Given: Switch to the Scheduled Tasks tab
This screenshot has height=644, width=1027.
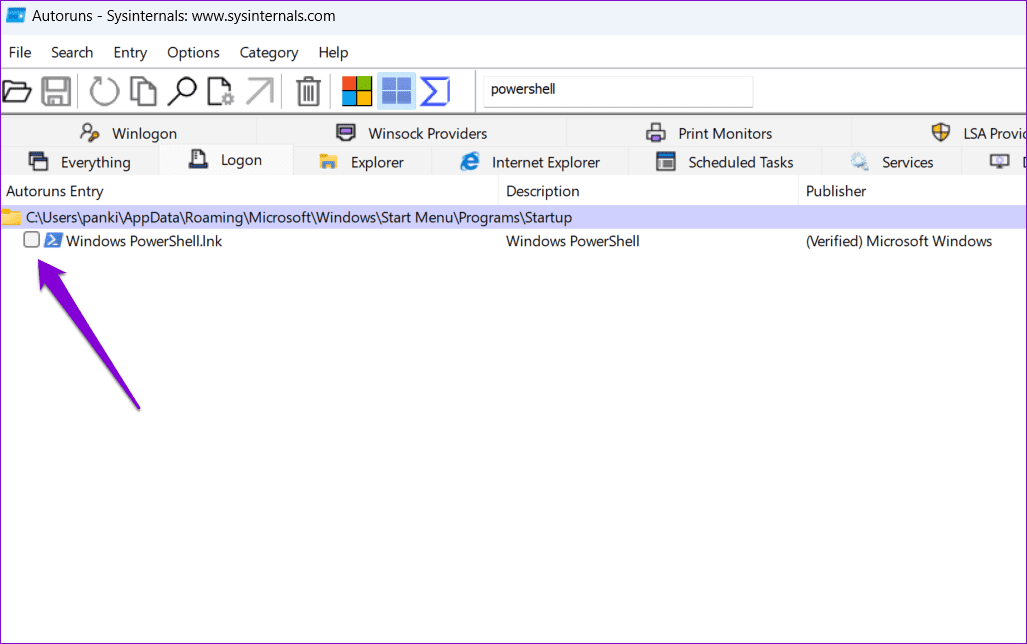Looking at the screenshot, I should click(724, 162).
